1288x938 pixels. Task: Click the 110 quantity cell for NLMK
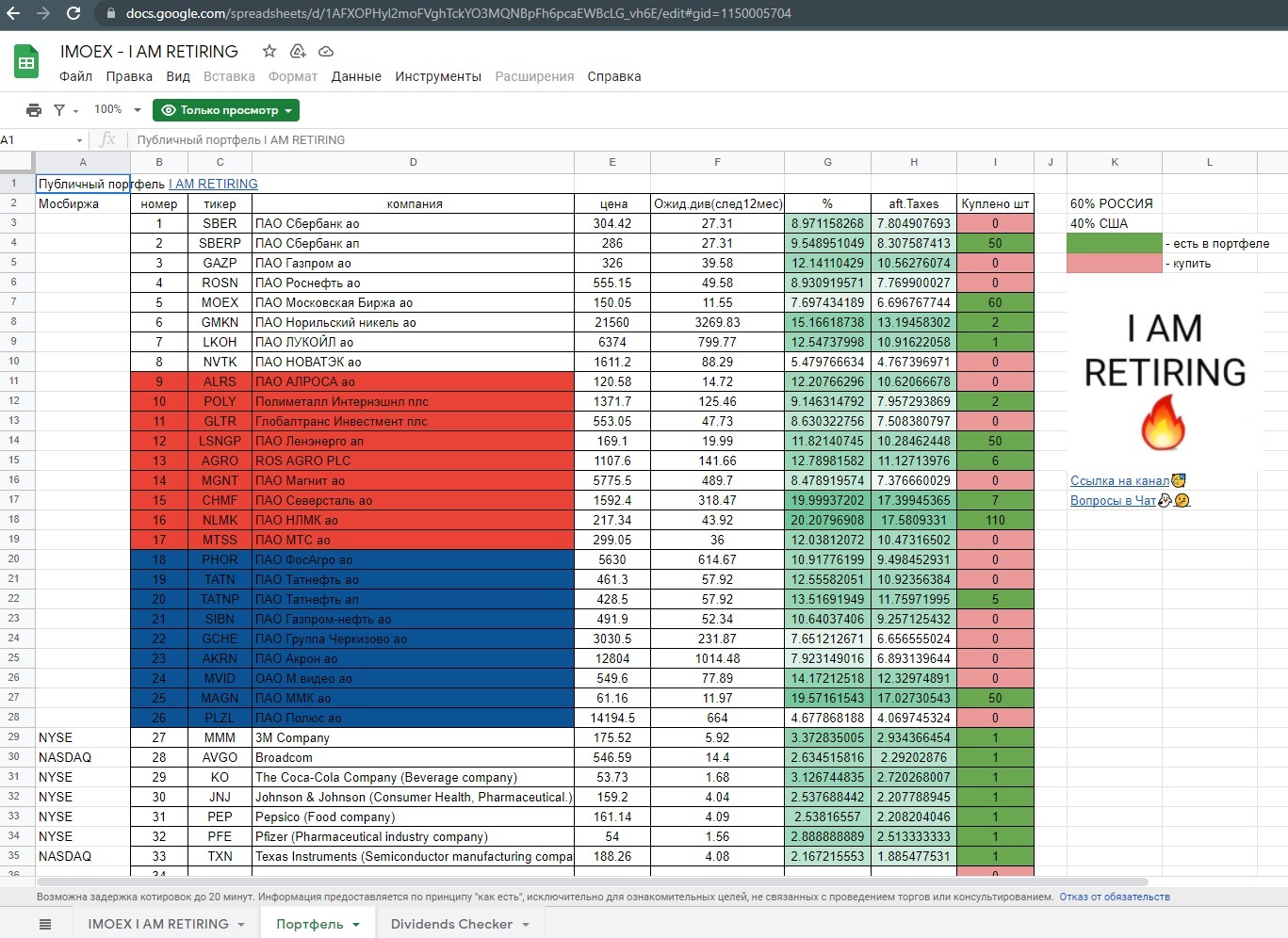[995, 520]
